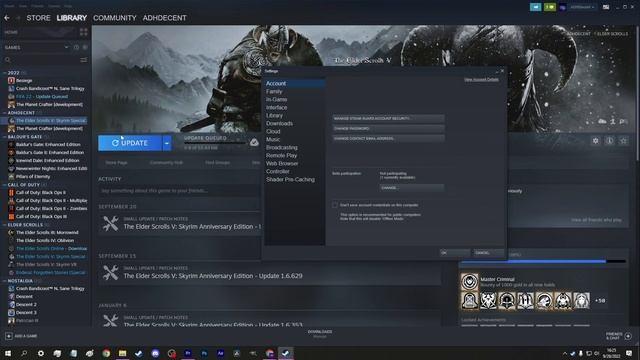Screen dimensions: 640x360
Task: Click the library search magnifier icon
Action: click(x=8, y=60)
